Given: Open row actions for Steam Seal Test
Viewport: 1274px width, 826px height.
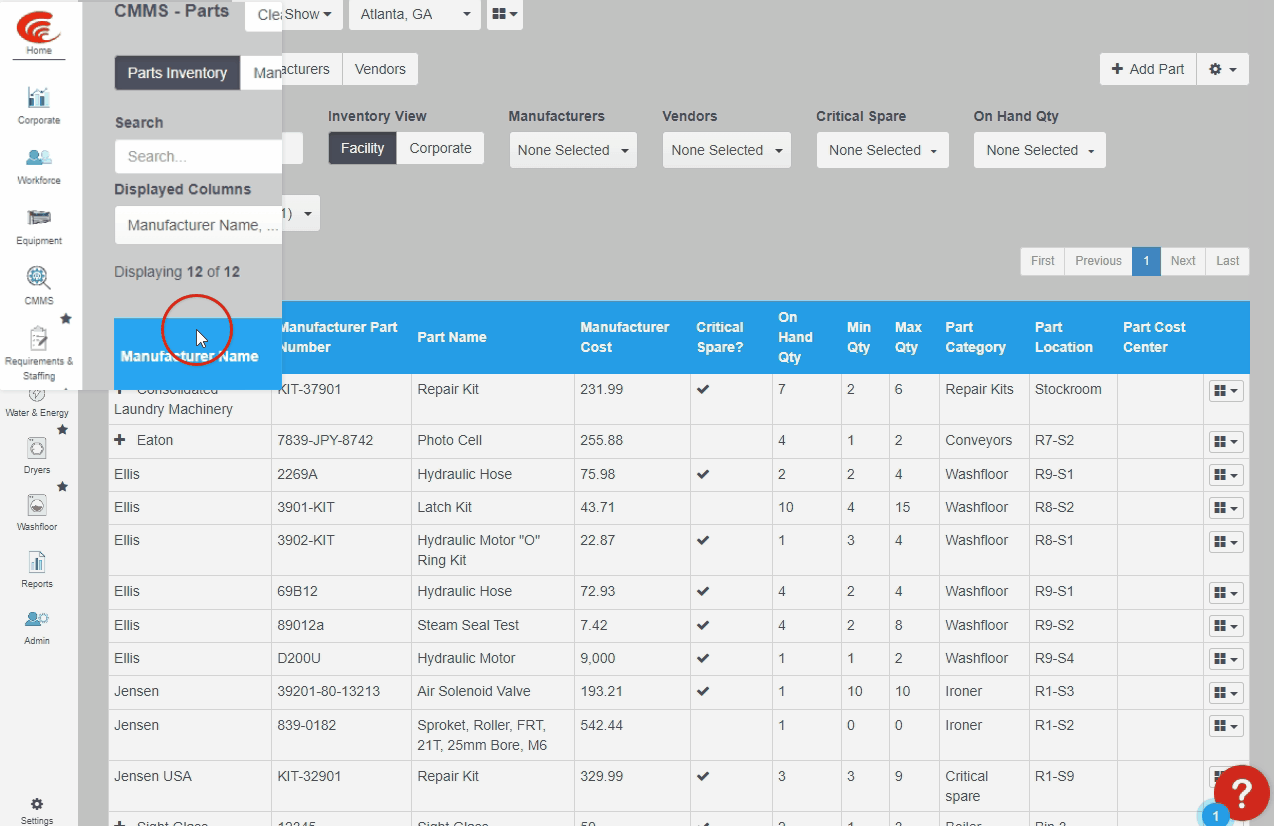Looking at the screenshot, I should pyautogui.click(x=1226, y=626).
